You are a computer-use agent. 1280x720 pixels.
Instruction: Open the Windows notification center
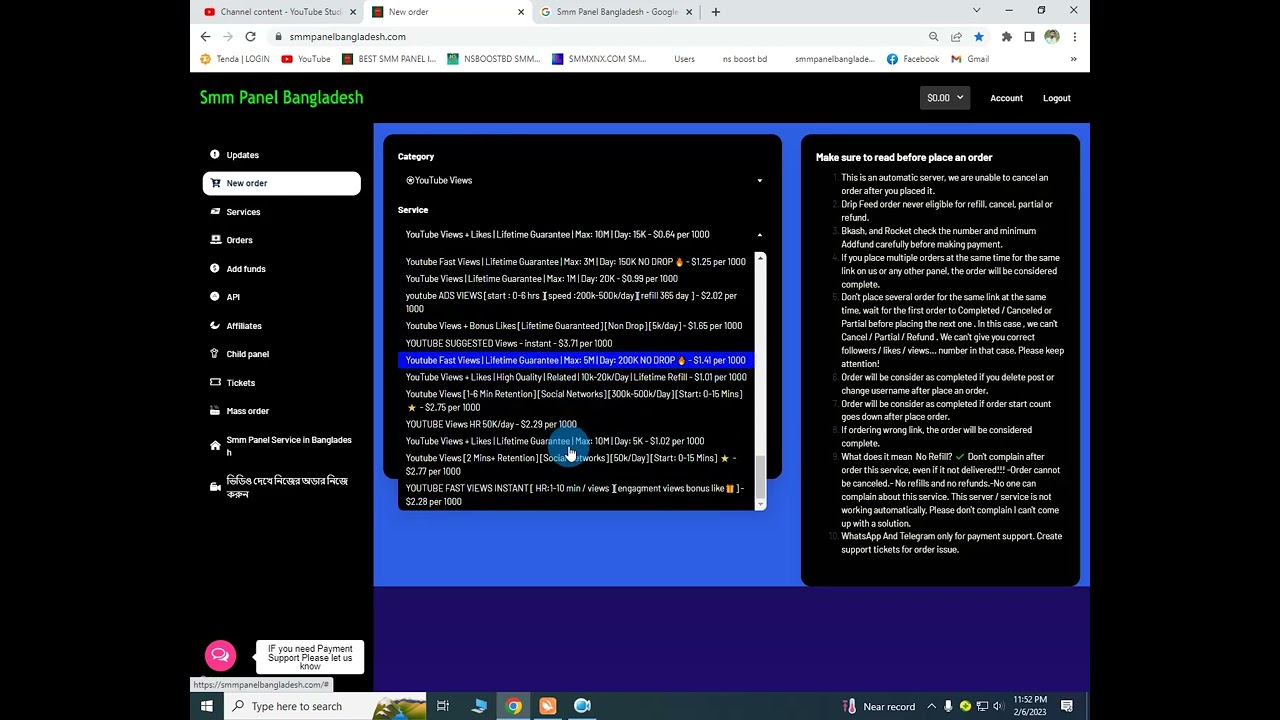[1067, 706]
